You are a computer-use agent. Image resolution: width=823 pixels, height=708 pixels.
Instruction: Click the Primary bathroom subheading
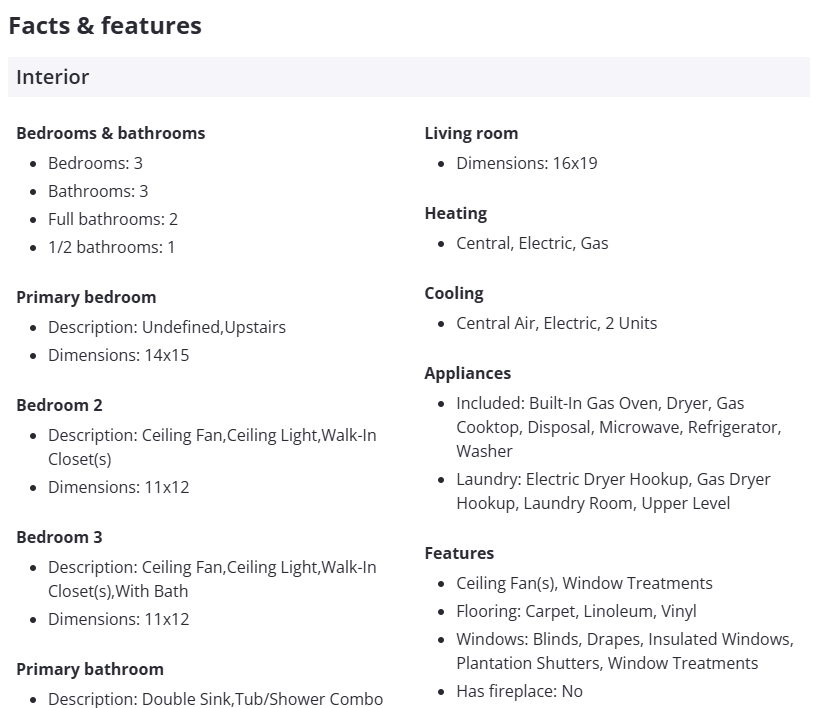(x=90, y=669)
